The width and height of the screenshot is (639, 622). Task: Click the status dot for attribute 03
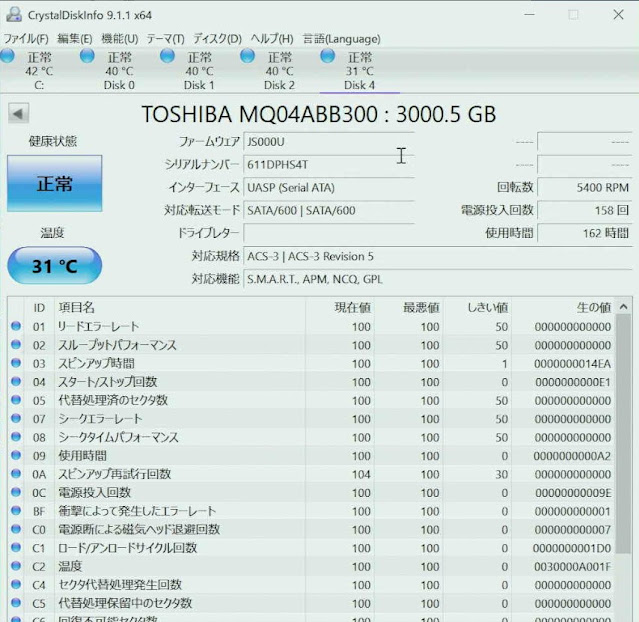point(16,363)
